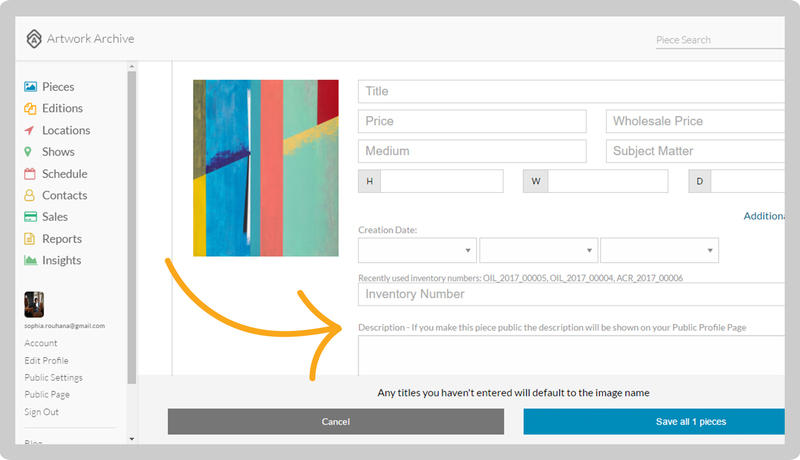The height and width of the screenshot is (460, 800).
Task: Click the Schedule calendar icon
Action: tap(30, 174)
